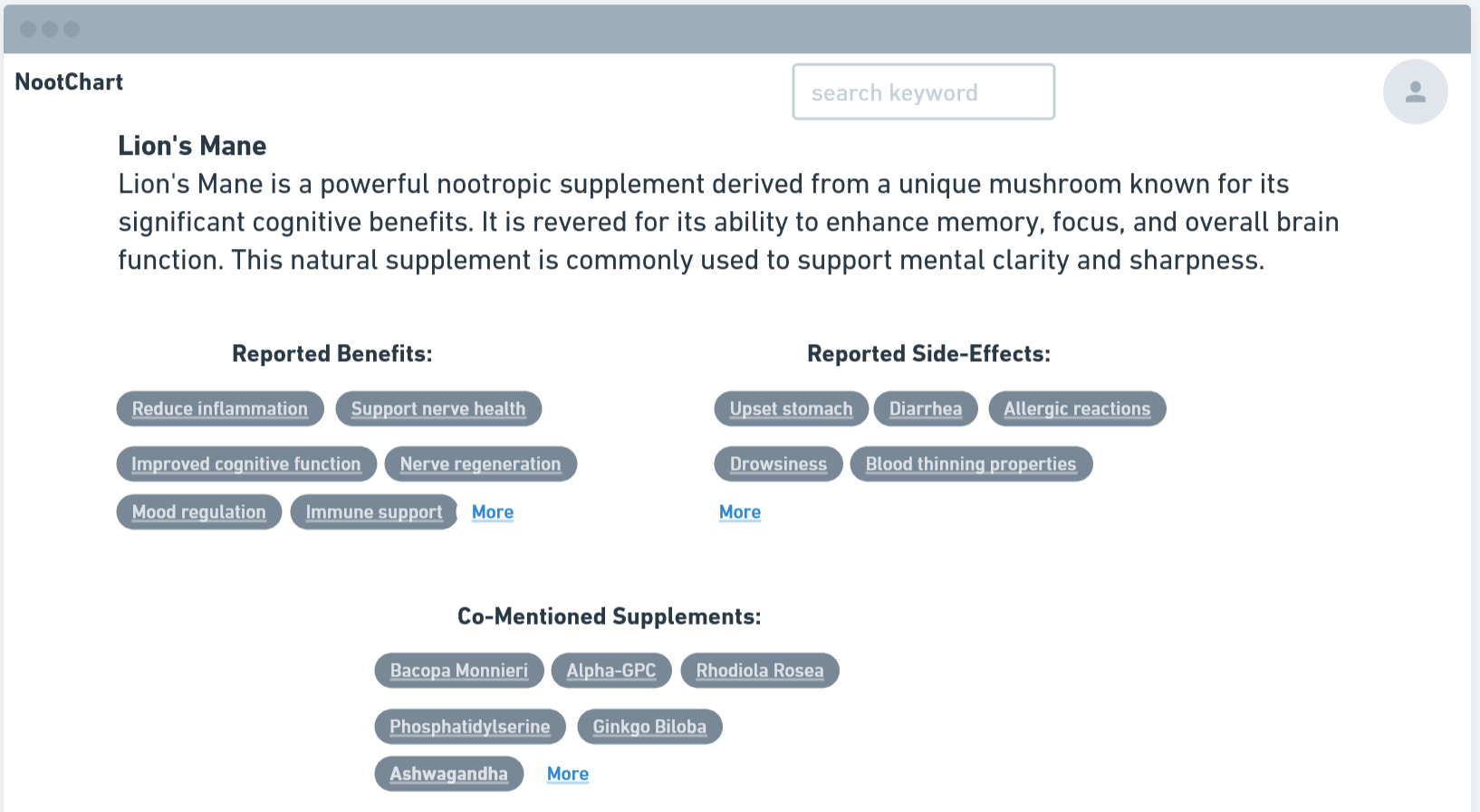Choose the Improved cognitive function tag
1480x812 pixels.
pyautogui.click(x=246, y=463)
